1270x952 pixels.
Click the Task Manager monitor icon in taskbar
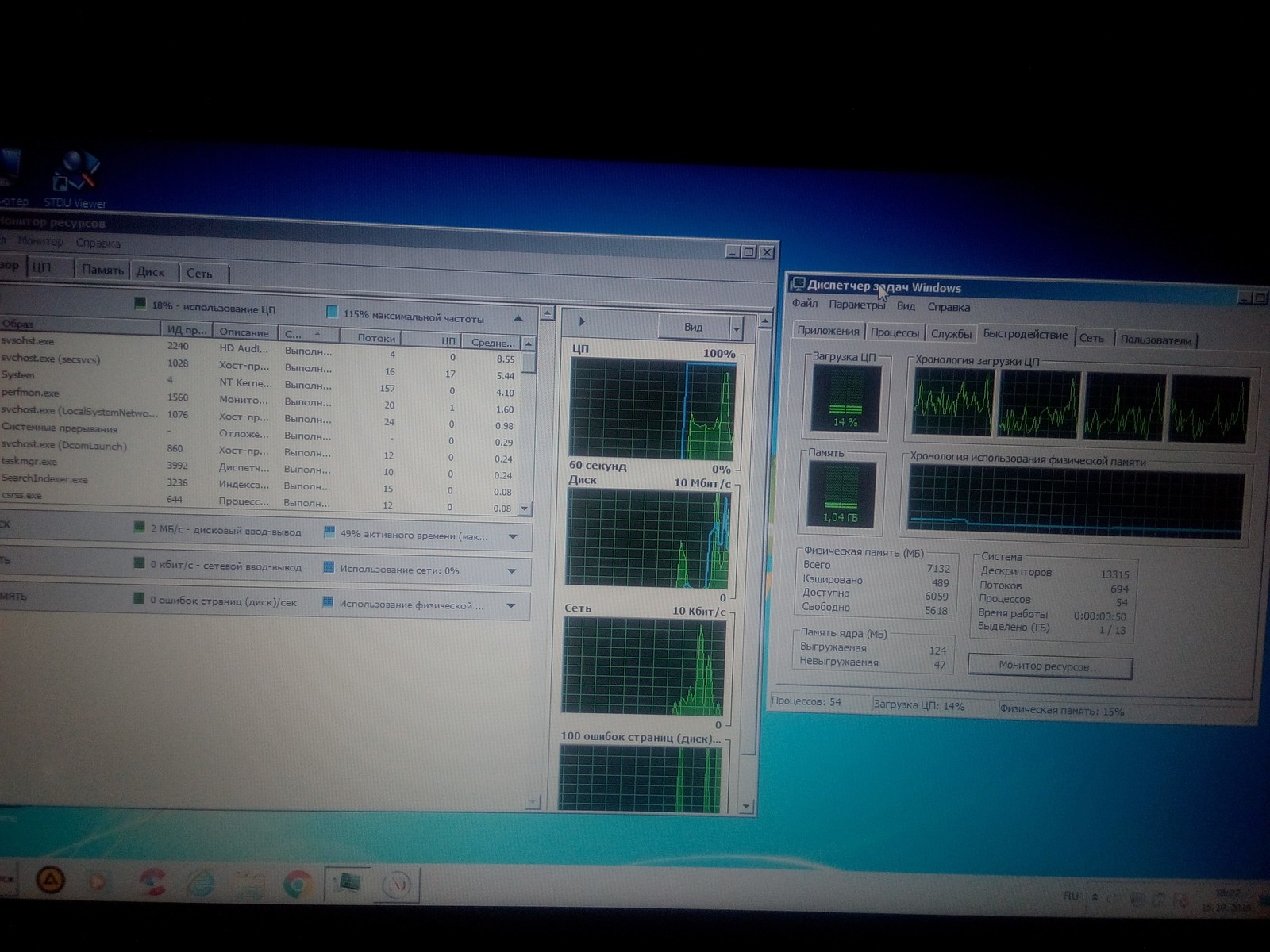[x=347, y=882]
